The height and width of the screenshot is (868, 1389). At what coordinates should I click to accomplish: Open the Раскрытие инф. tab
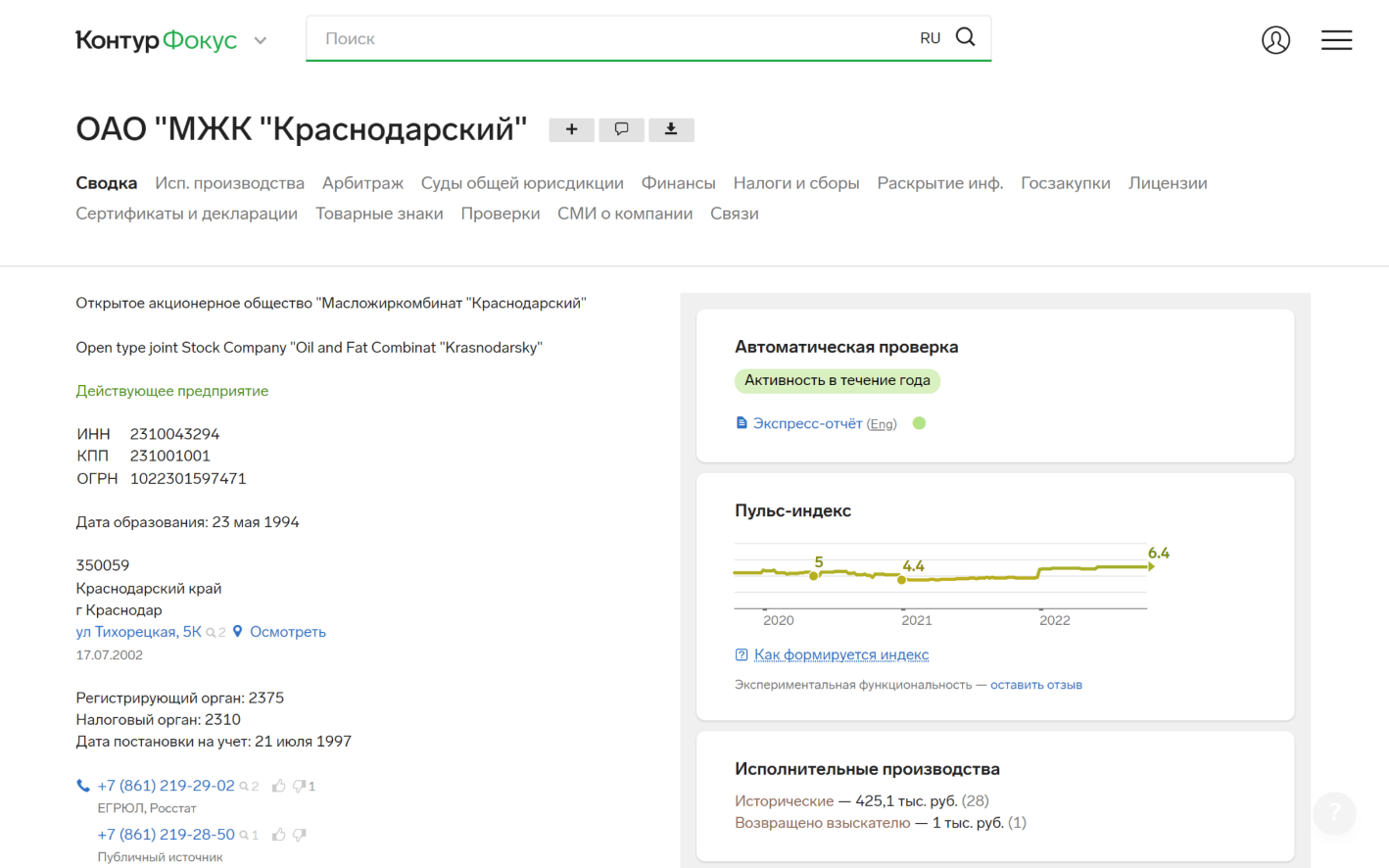point(939,183)
